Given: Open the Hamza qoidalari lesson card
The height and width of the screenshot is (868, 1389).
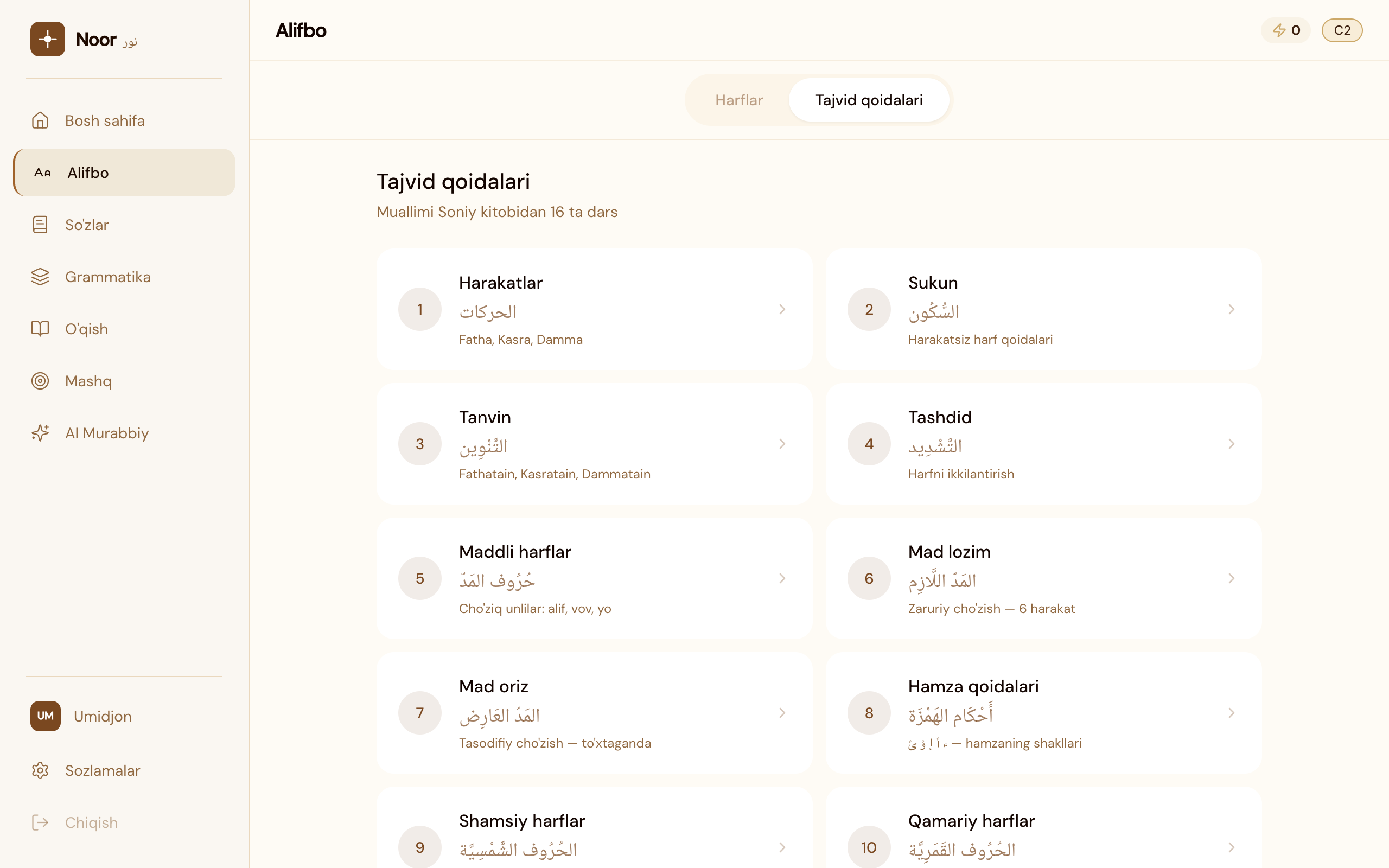Looking at the screenshot, I should pos(1043,713).
